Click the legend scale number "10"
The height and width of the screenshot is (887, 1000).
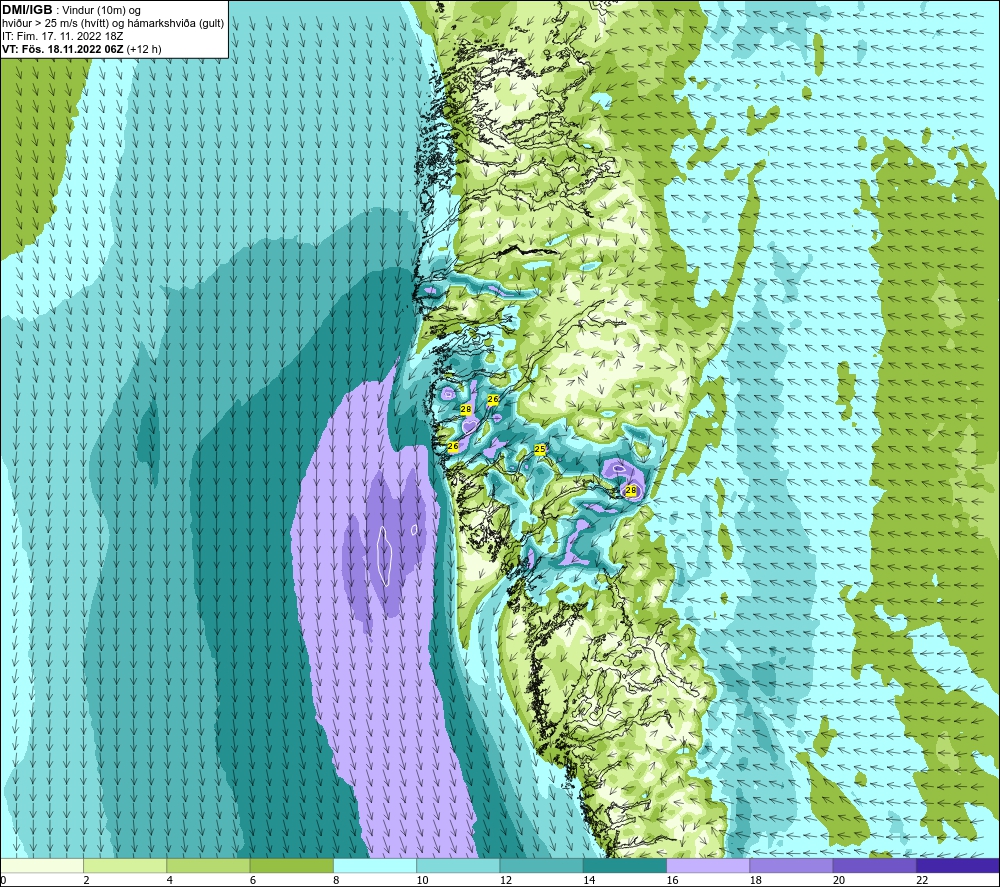coord(422,881)
